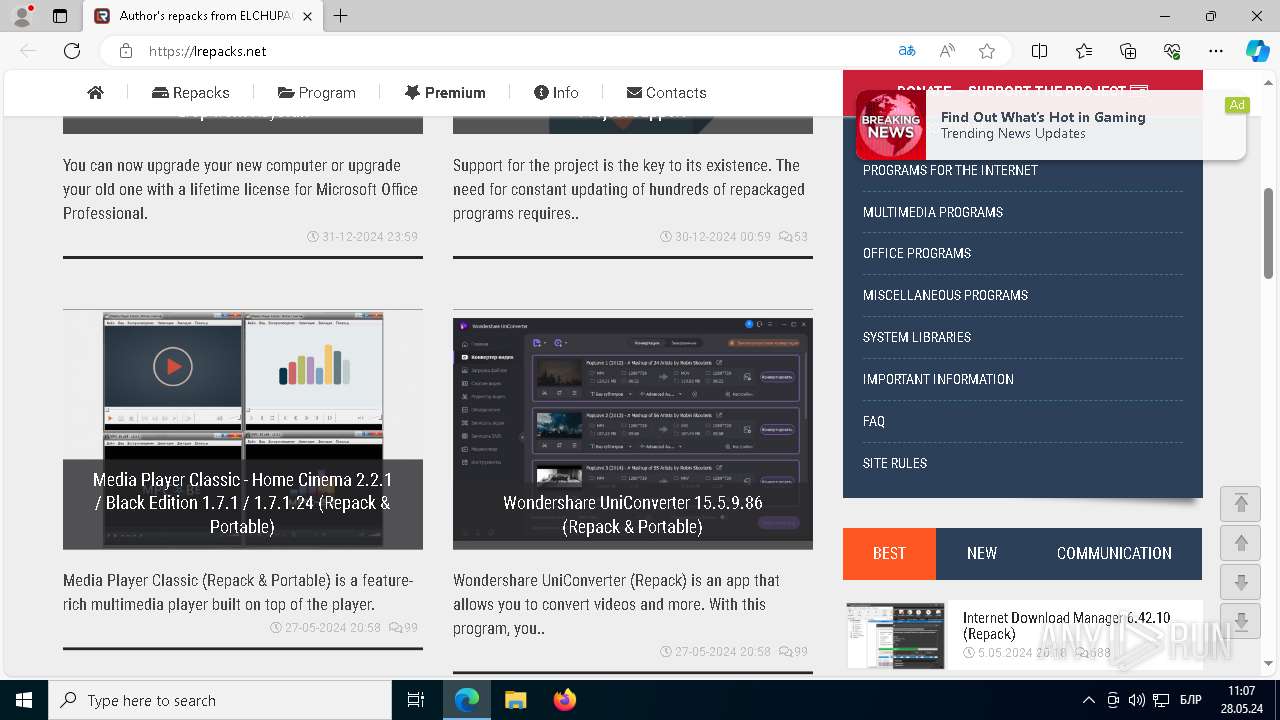Show hidden tray icons chevron
The width and height of the screenshot is (1280, 720).
[1089, 700]
